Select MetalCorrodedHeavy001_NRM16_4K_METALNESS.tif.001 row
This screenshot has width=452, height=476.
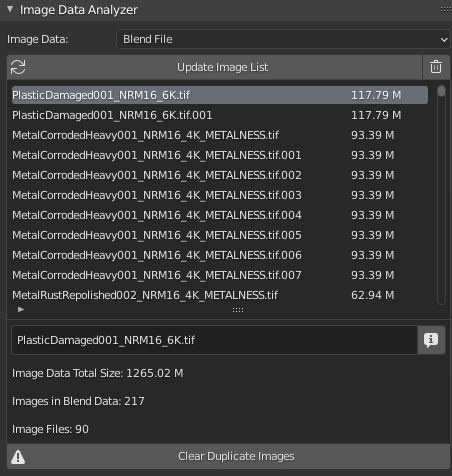(x=220, y=155)
